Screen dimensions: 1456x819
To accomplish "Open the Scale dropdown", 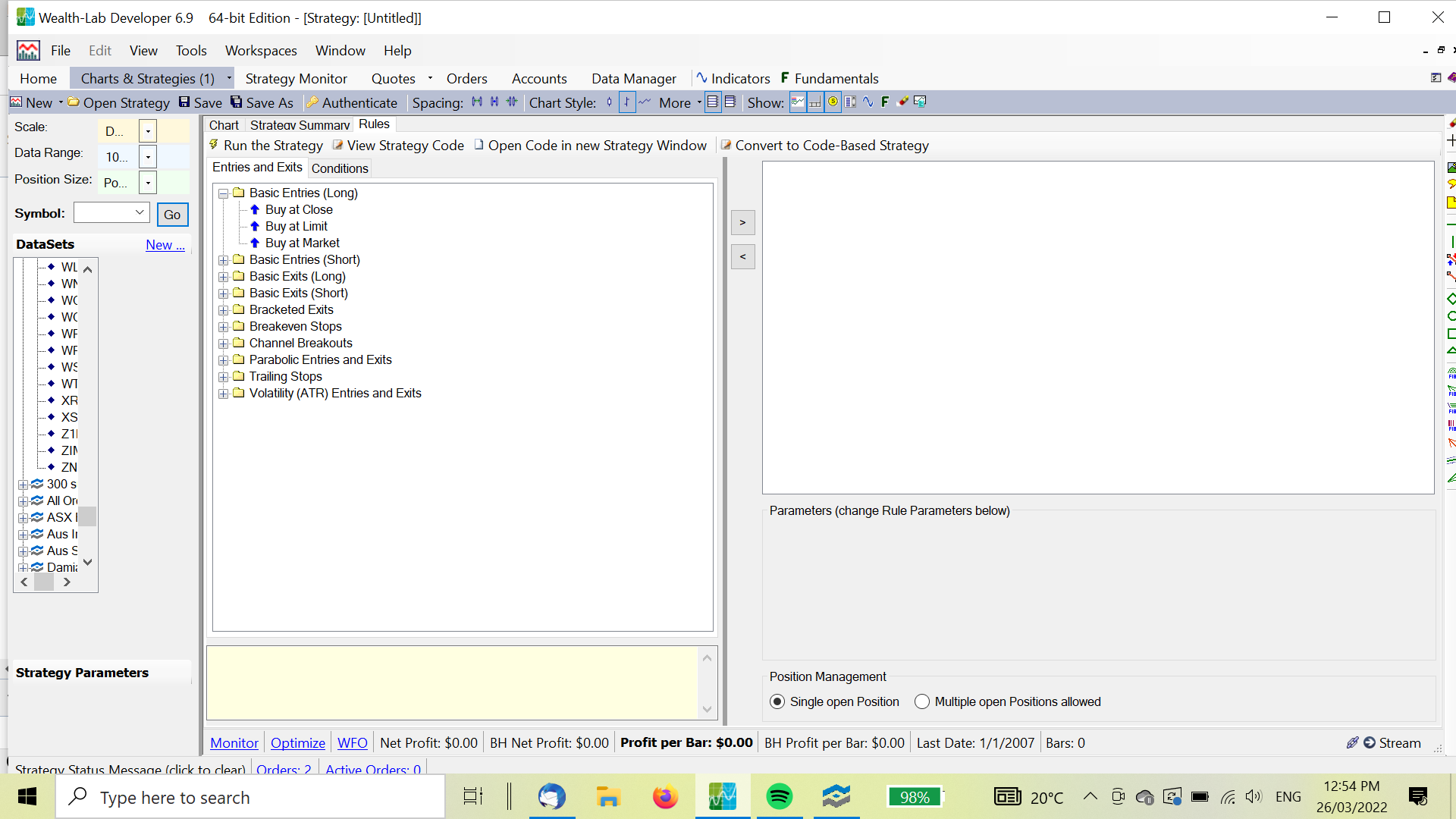I will point(148,131).
